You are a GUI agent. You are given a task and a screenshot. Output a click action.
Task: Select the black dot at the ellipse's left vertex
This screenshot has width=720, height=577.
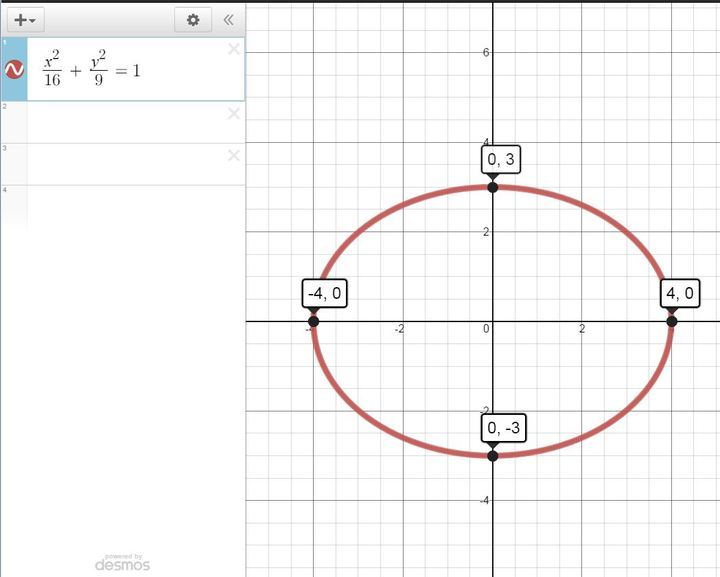pos(314,321)
